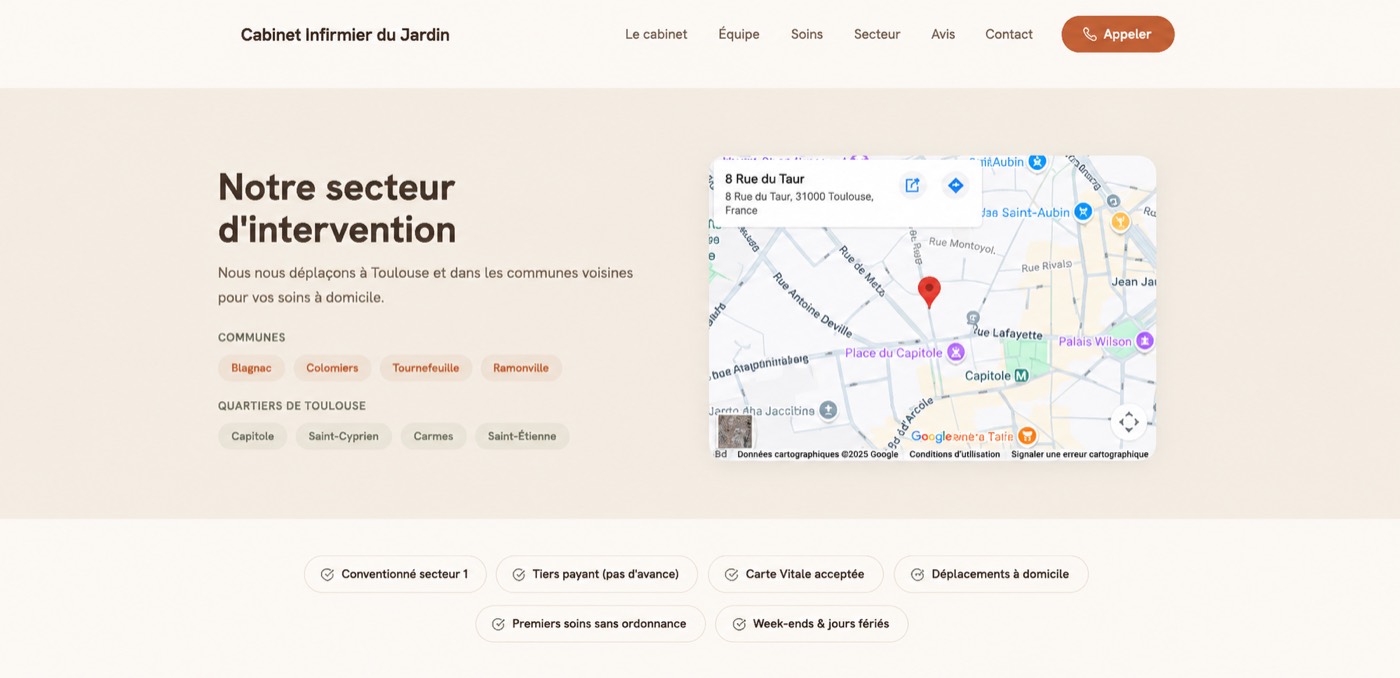The width and height of the screenshot is (1400, 678).
Task: Click Capitole metro station marker
Action: [x=1021, y=376]
